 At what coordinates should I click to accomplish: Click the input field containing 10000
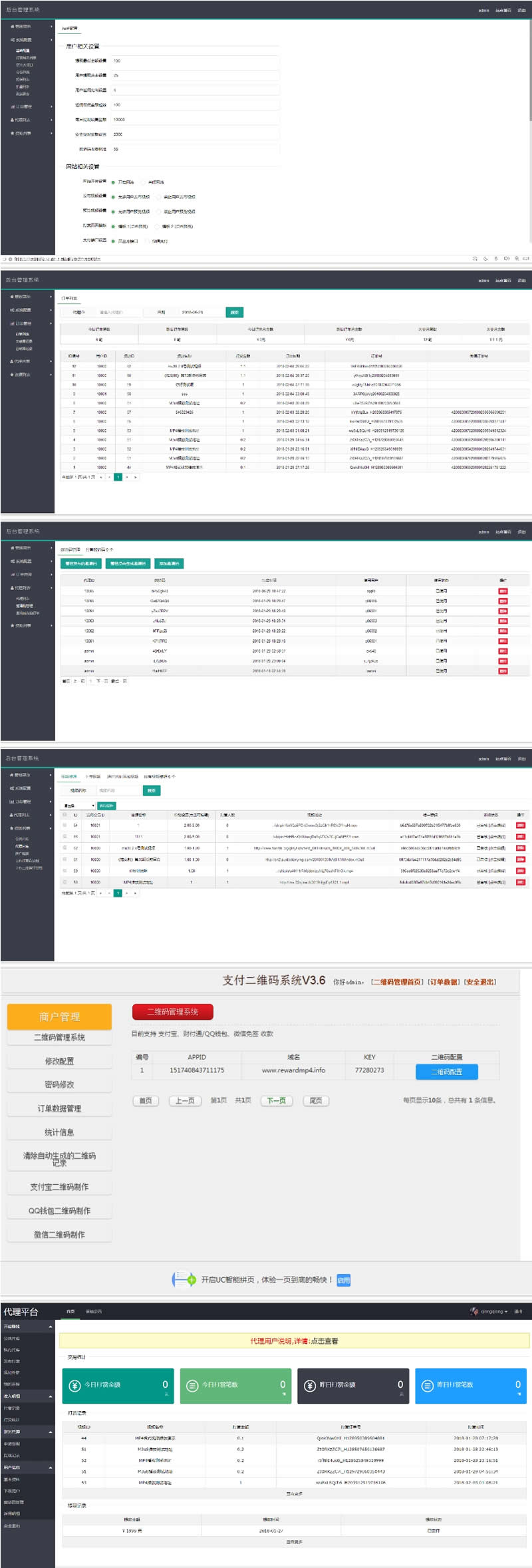click(x=194, y=120)
